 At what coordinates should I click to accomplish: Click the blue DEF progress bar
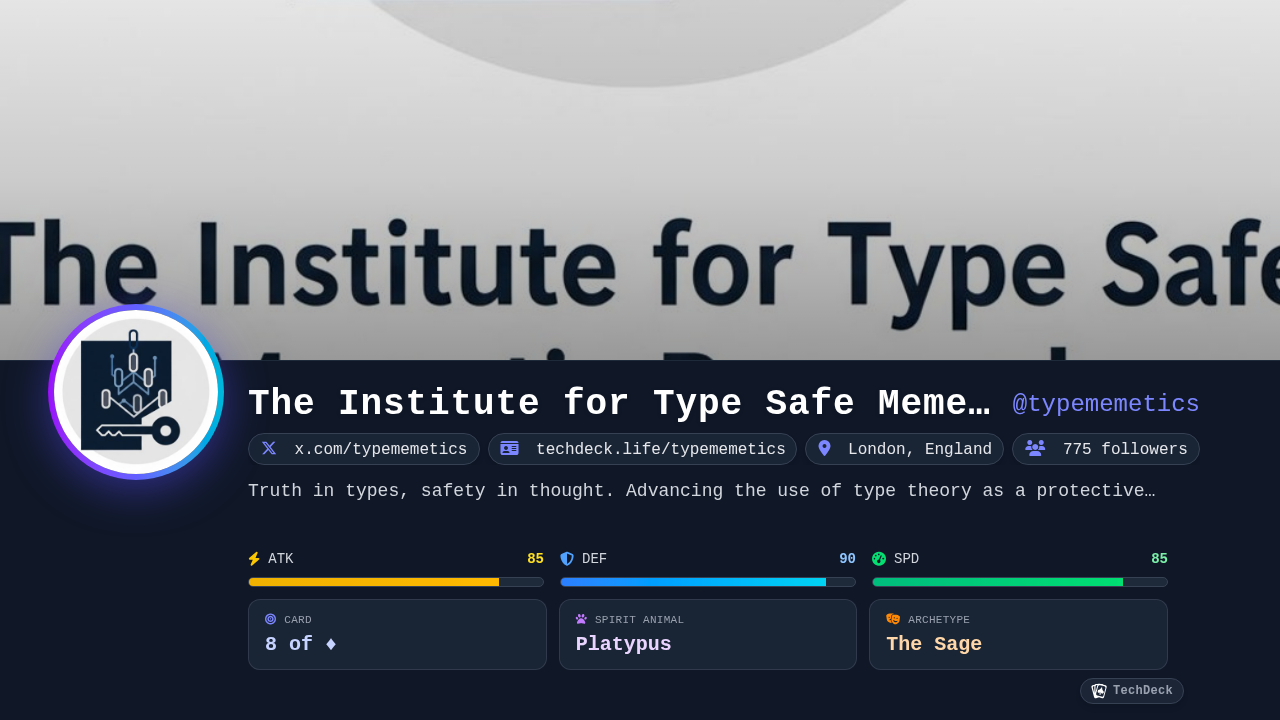point(708,582)
